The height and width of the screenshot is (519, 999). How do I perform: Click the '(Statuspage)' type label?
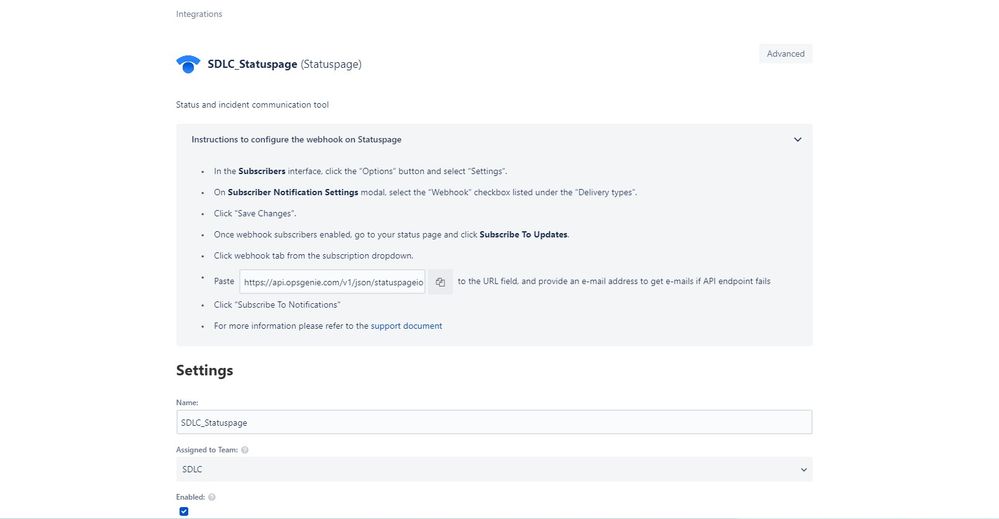click(x=331, y=64)
